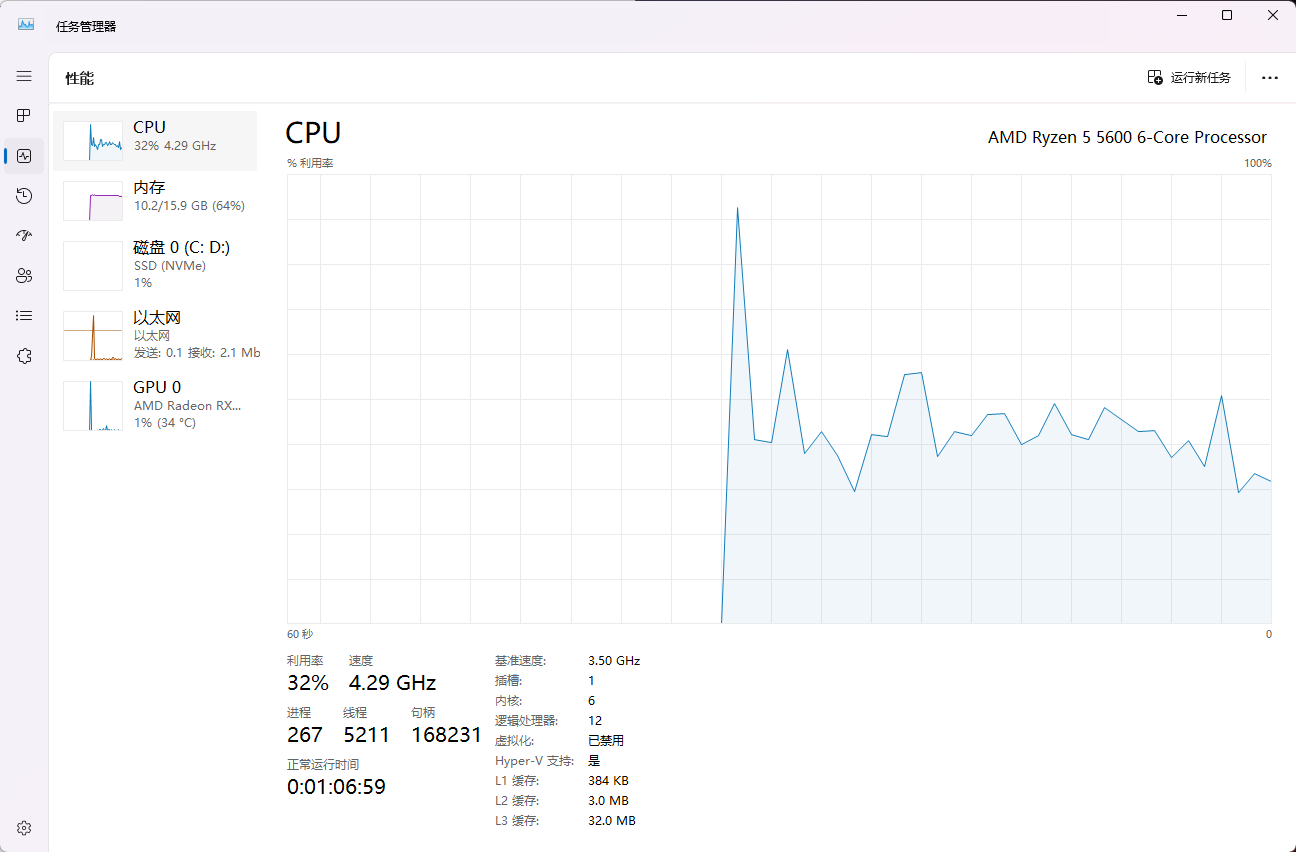Click the 以太网 mini graph thumbnail
Viewport: 1296px width, 852px height.
[93, 336]
